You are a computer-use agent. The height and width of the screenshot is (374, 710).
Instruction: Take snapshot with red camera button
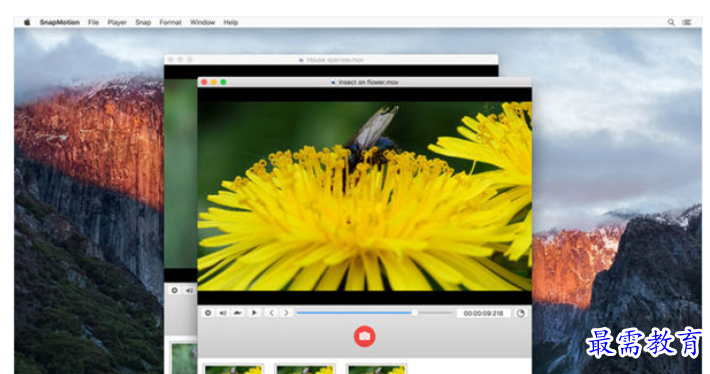pyautogui.click(x=365, y=336)
